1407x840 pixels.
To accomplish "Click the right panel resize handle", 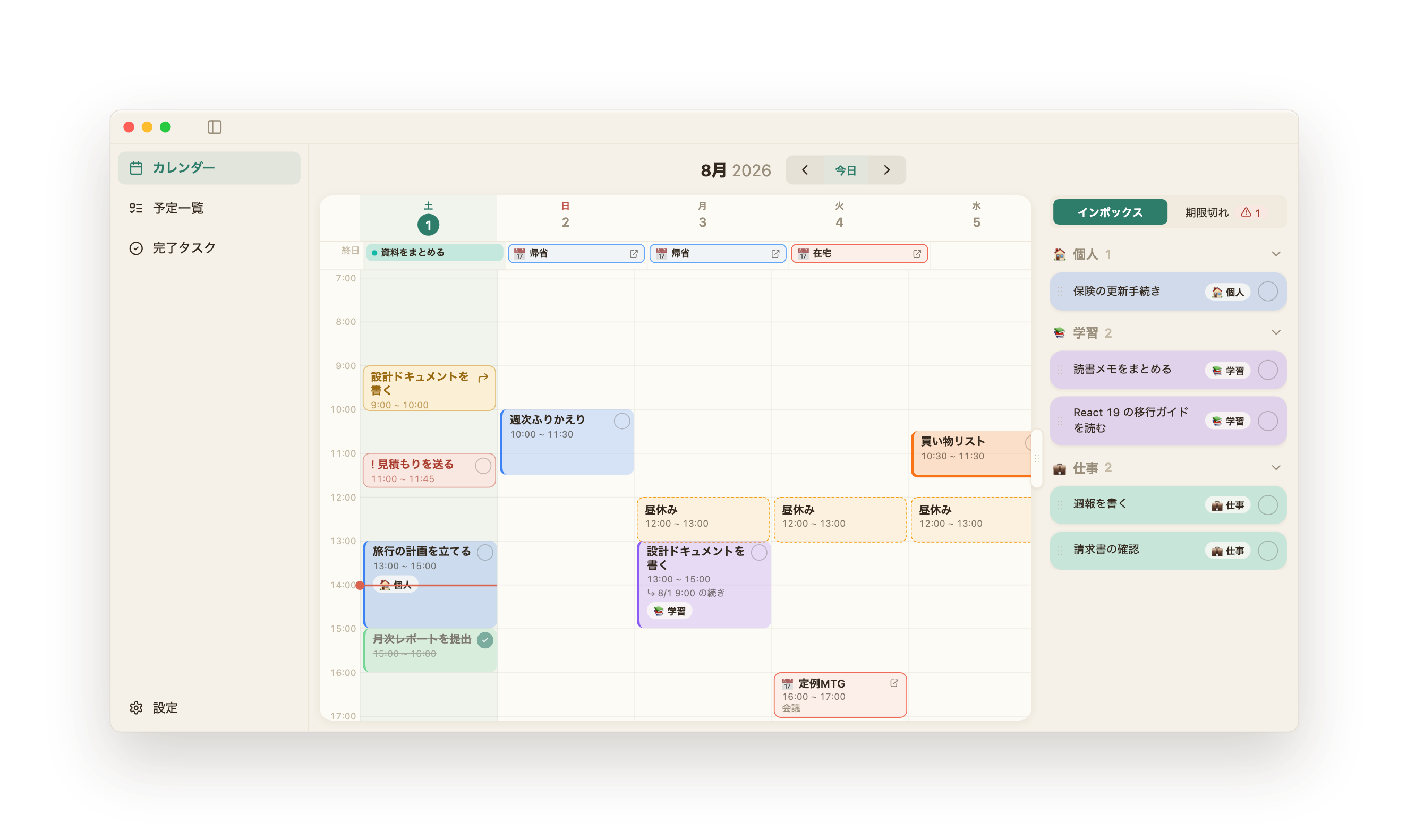I will point(1037,458).
